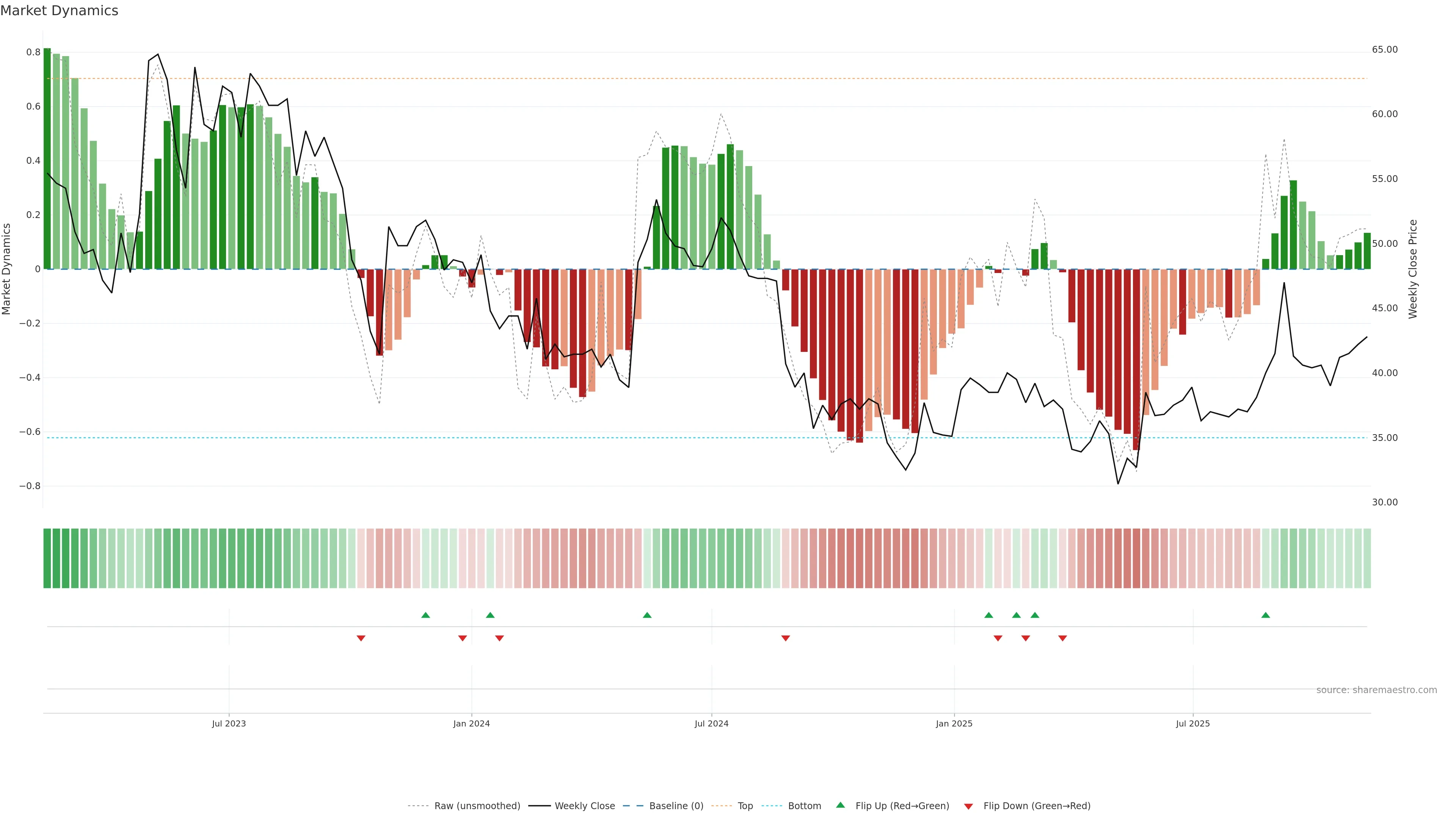
Task: Click the Flip Up legend green triangle
Action: click(840, 805)
